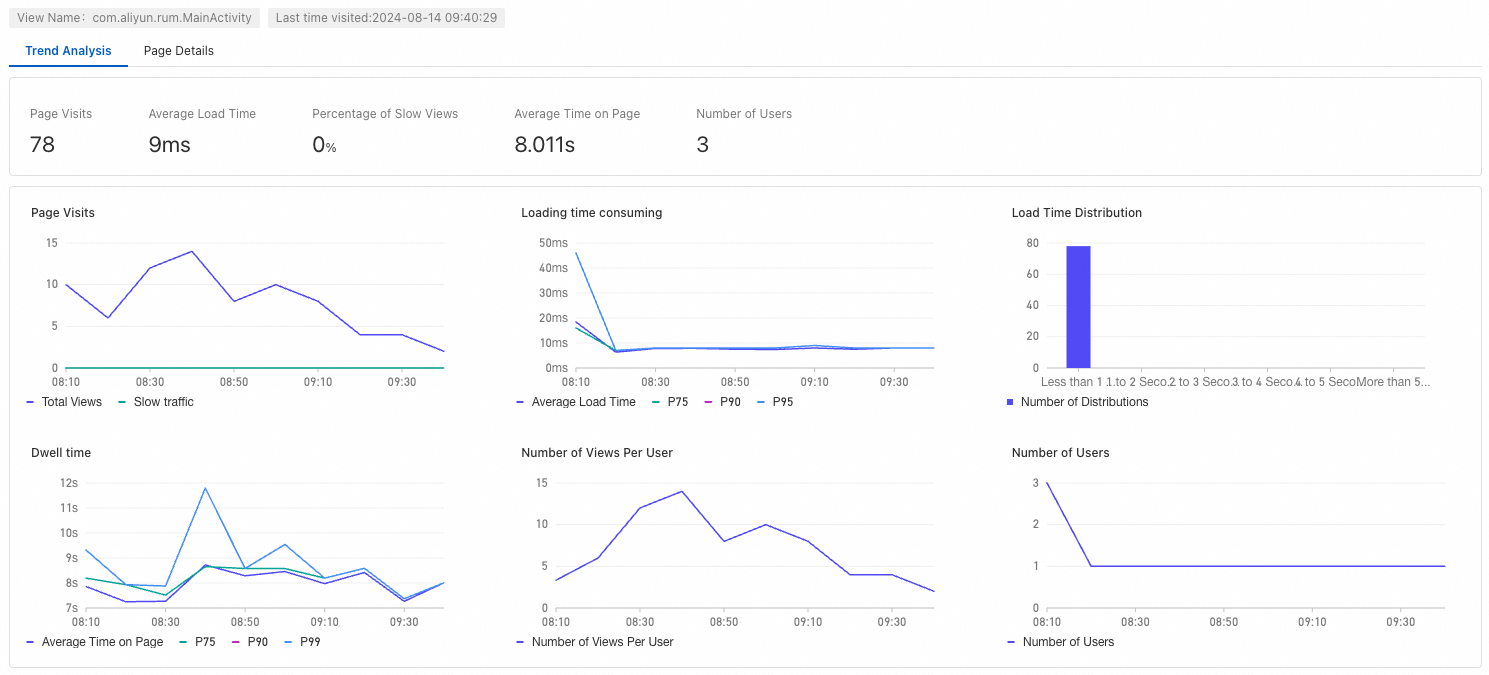The image size is (1489, 675).
Task: Click the Last time visited timestamp tag
Action: click(386, 18)
